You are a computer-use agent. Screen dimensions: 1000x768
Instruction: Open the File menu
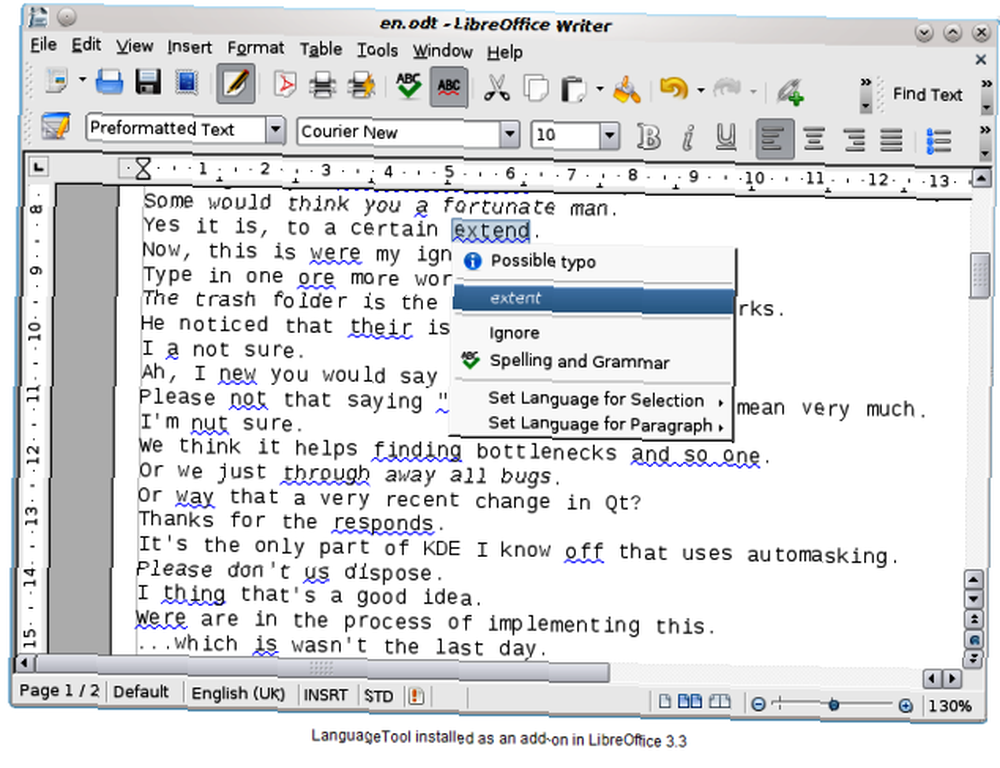point(43,45)
